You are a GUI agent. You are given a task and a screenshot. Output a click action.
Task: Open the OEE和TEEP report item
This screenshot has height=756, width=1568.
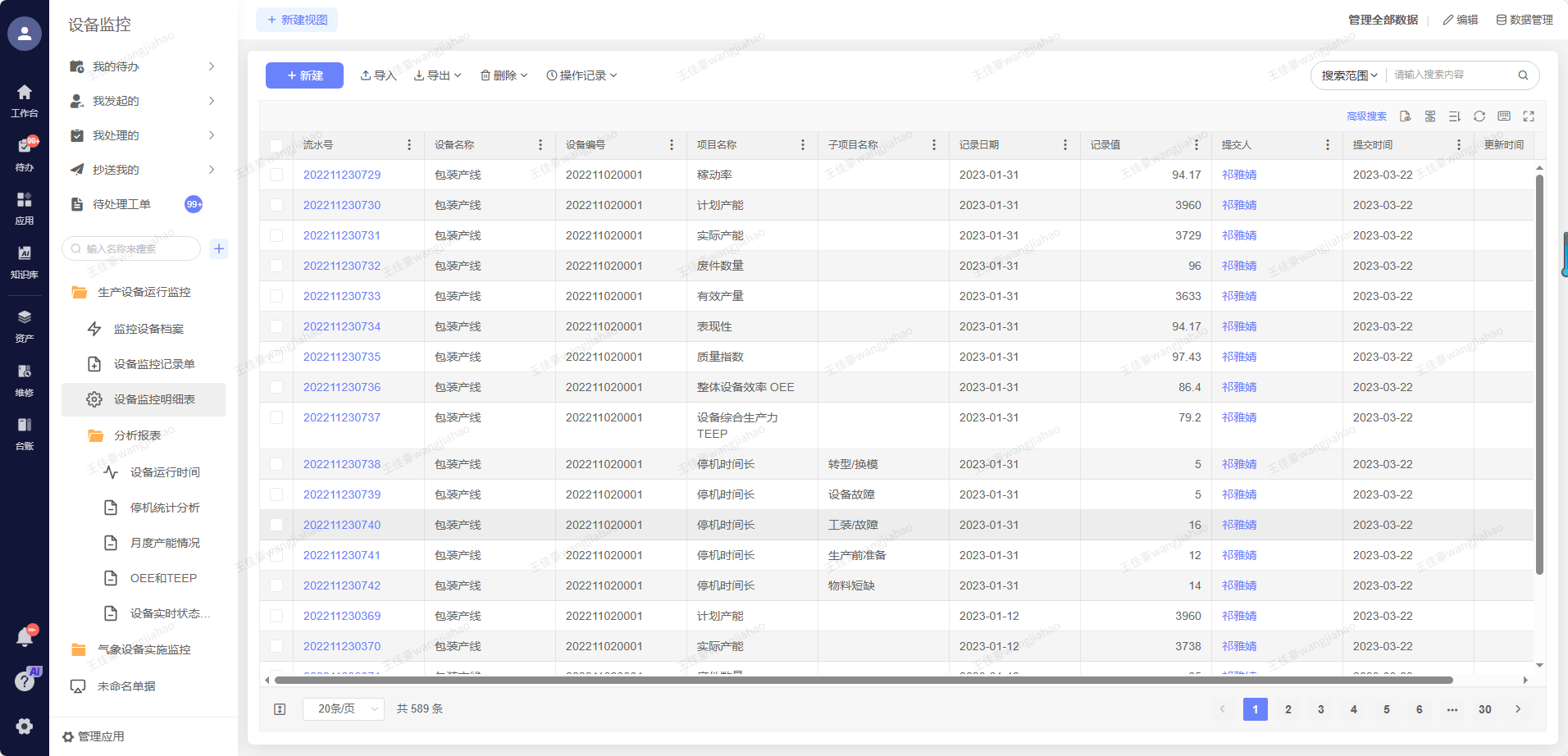163,578
